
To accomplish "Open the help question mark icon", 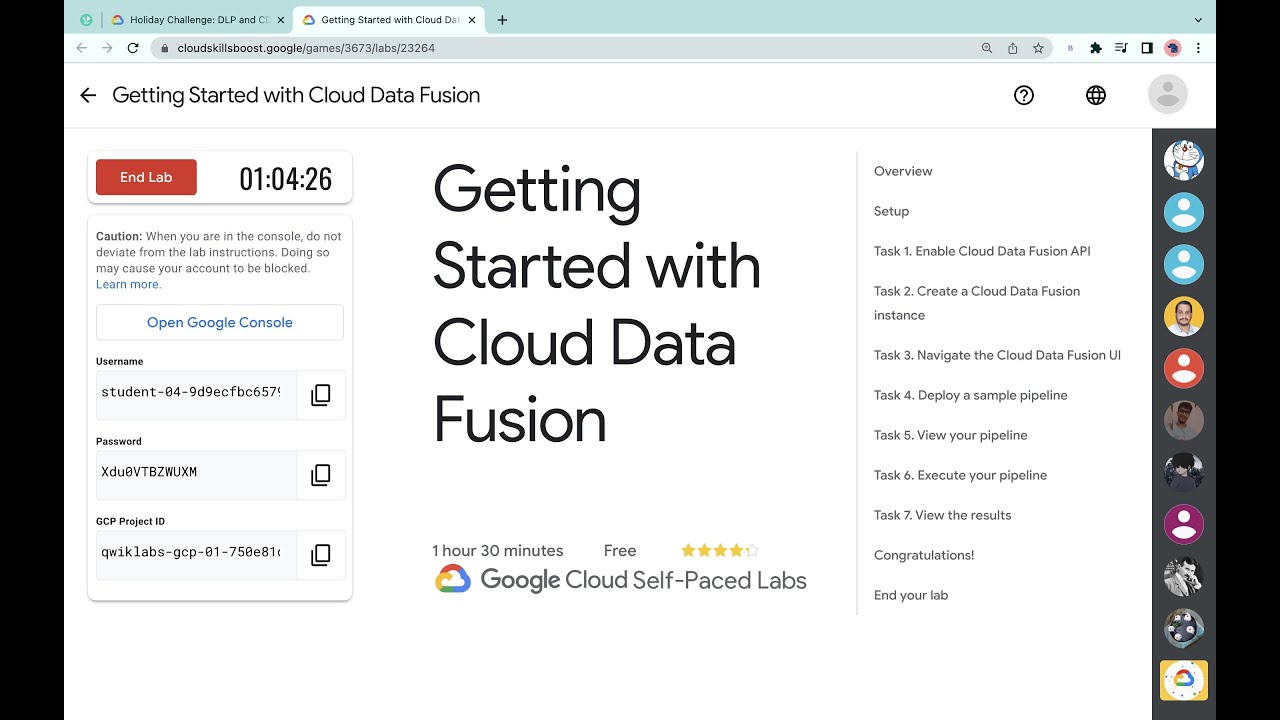I will point(1023,95).
